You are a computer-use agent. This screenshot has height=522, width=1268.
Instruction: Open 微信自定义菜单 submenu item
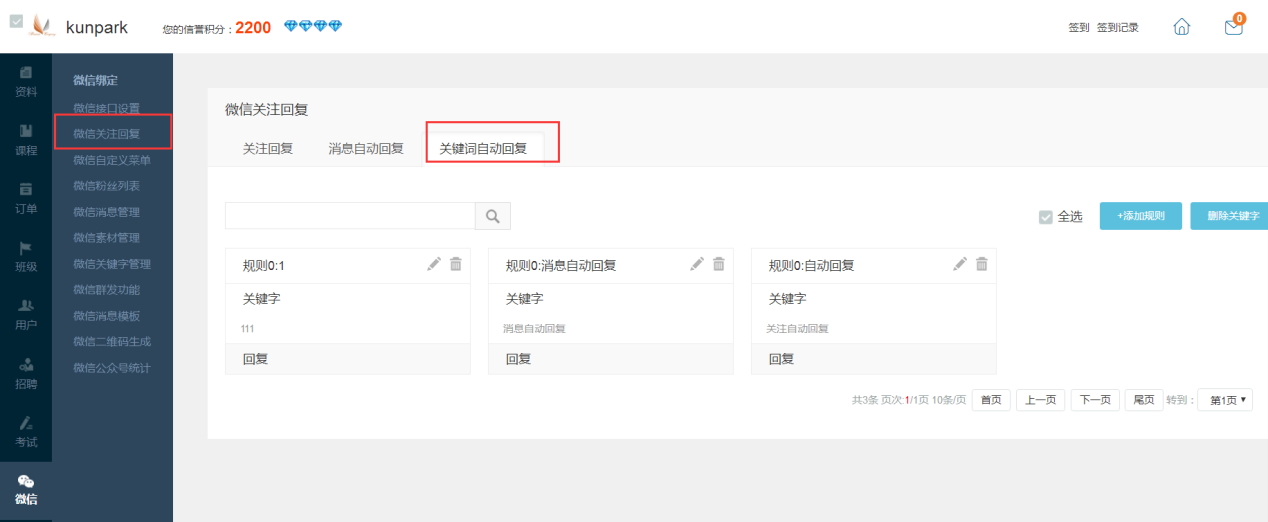pyautogui.click(x=112, y=160)
